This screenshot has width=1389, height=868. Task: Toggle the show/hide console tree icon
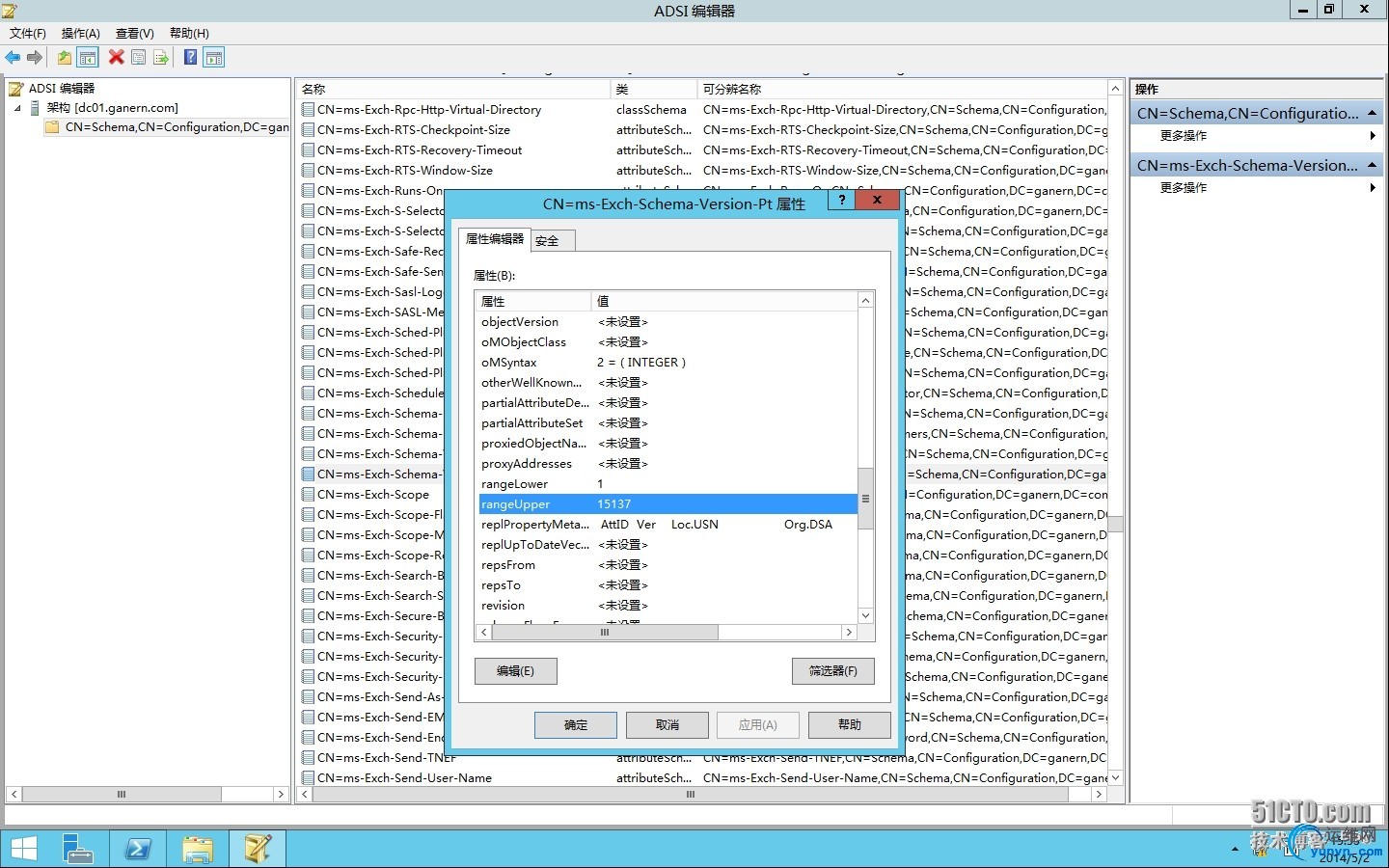pos(87,58)
